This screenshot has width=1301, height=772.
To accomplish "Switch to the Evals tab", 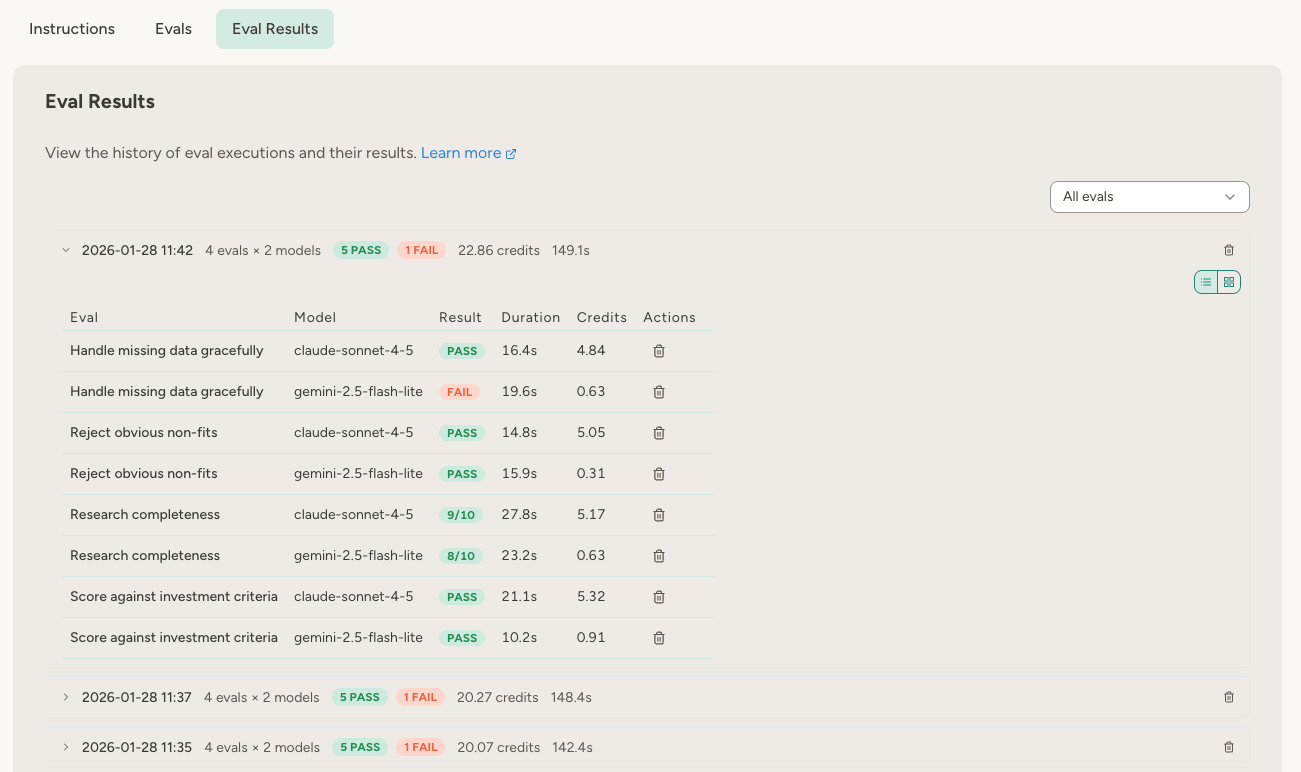I will click(172, 29).
